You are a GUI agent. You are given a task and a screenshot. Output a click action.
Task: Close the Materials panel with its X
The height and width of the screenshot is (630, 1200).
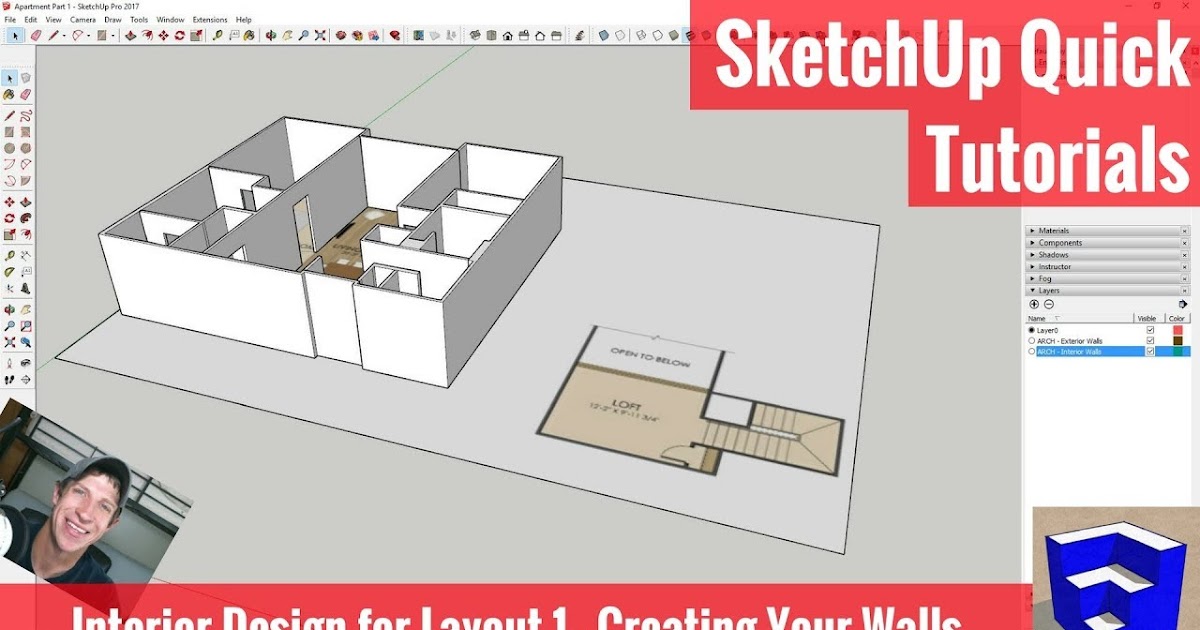tap(1185, 231)
